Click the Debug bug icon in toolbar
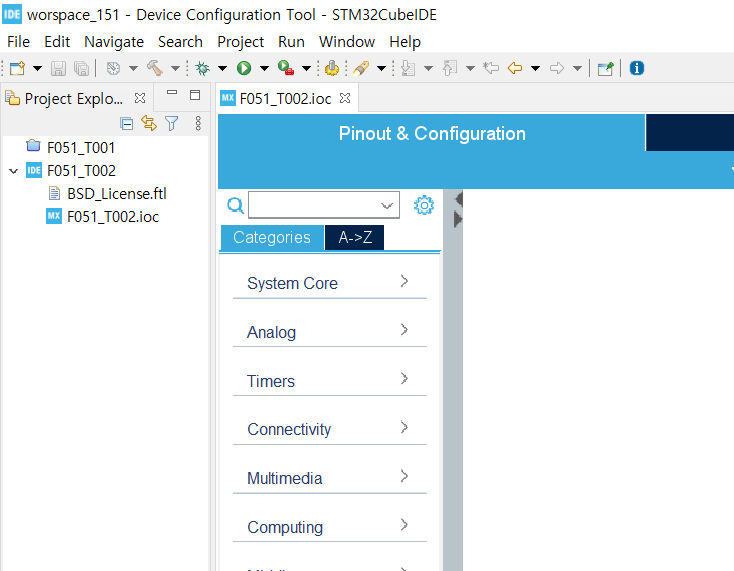Image resolution: width=734 pixels, height=571 pixels. click(x=203, y=68)
